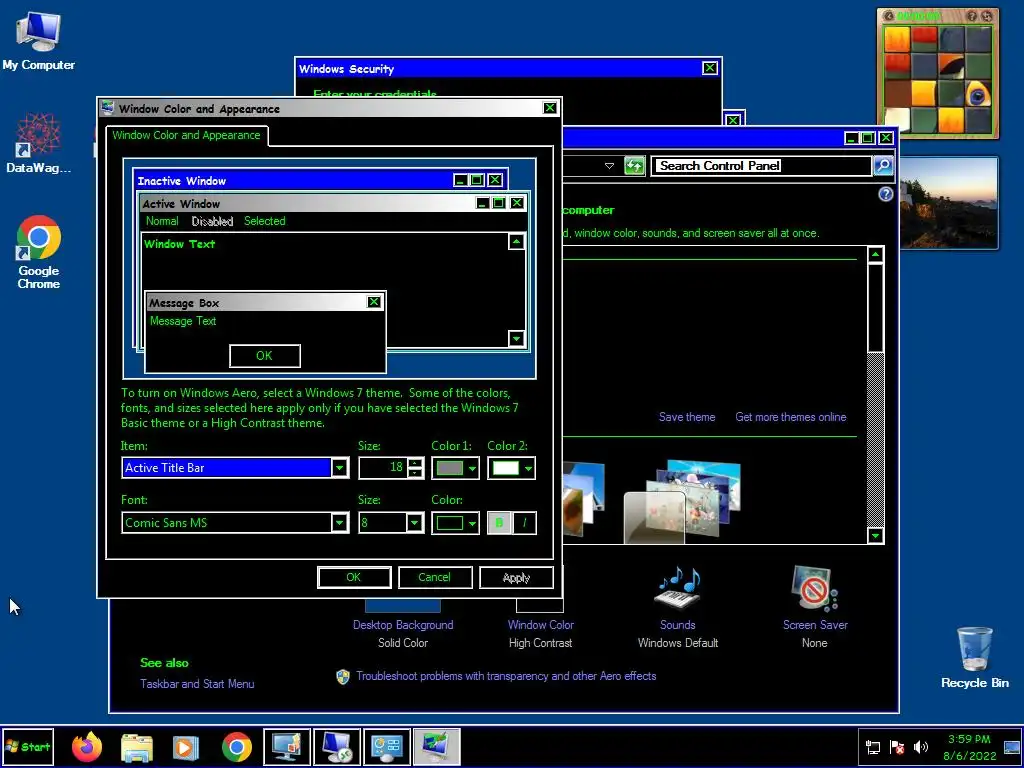Open the font Size dropdown showing 8
1024x768 pixels.
415,522
